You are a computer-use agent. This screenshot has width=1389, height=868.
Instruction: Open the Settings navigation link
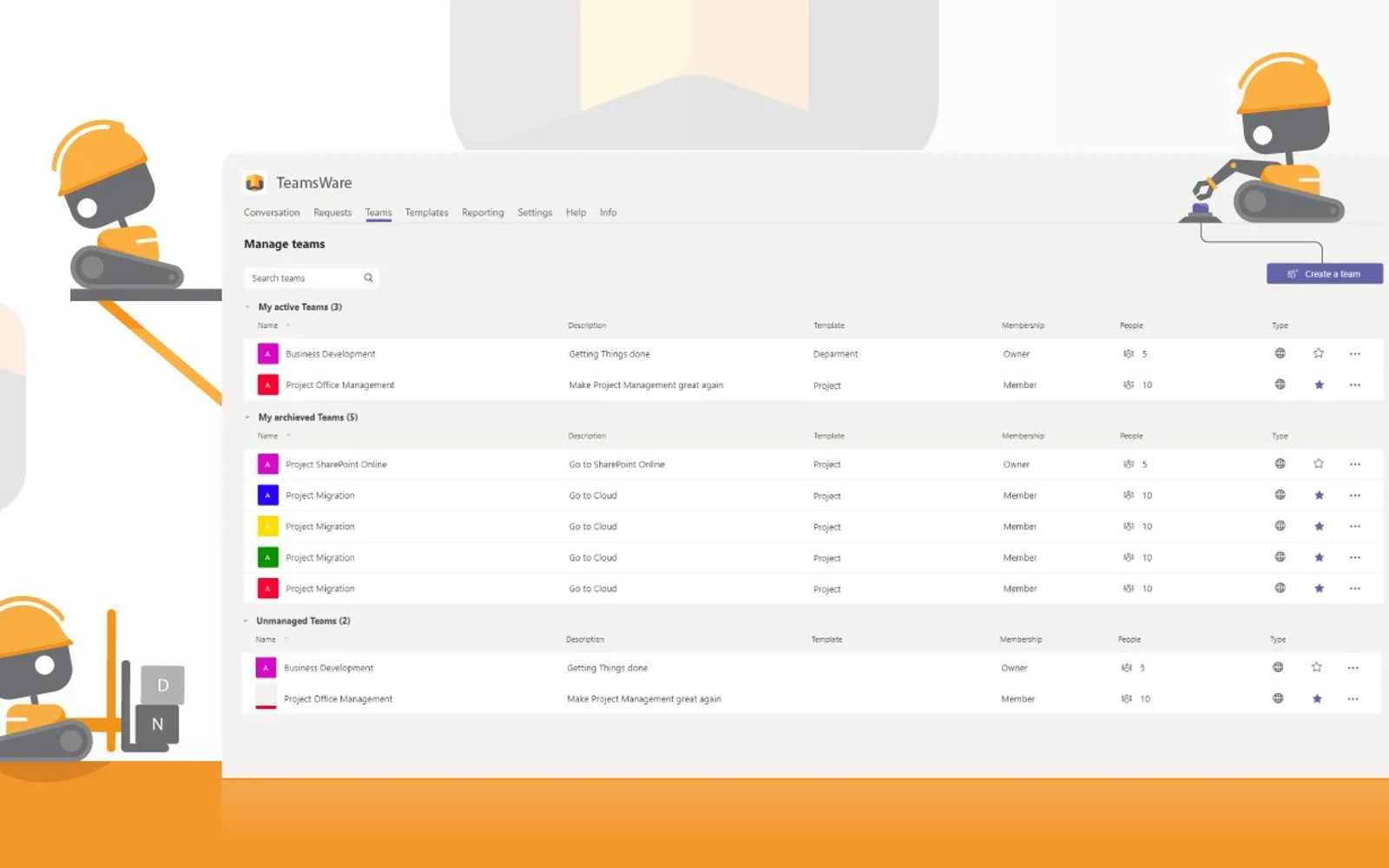tap(535, 213)
